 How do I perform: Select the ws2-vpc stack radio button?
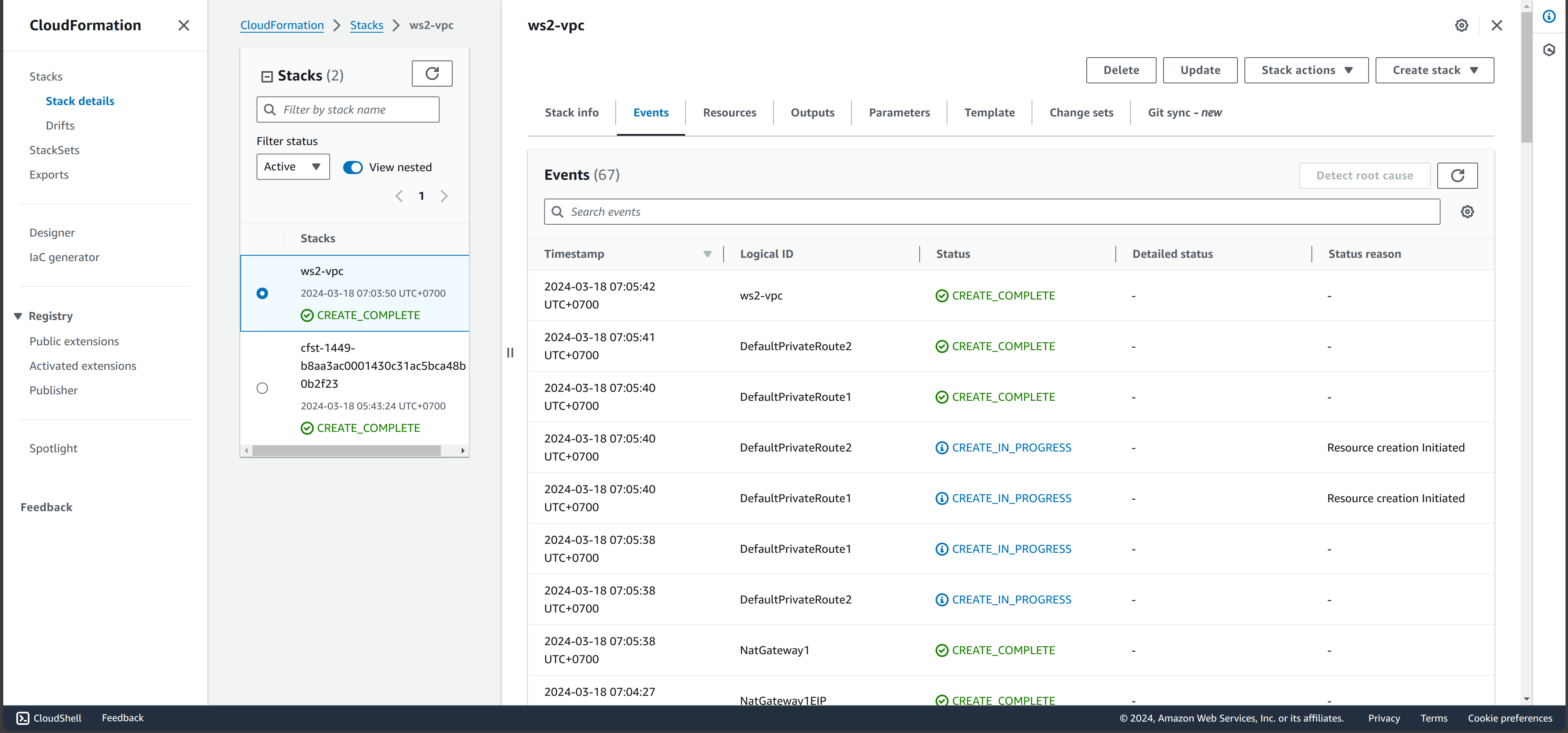[x=262, y=293]
